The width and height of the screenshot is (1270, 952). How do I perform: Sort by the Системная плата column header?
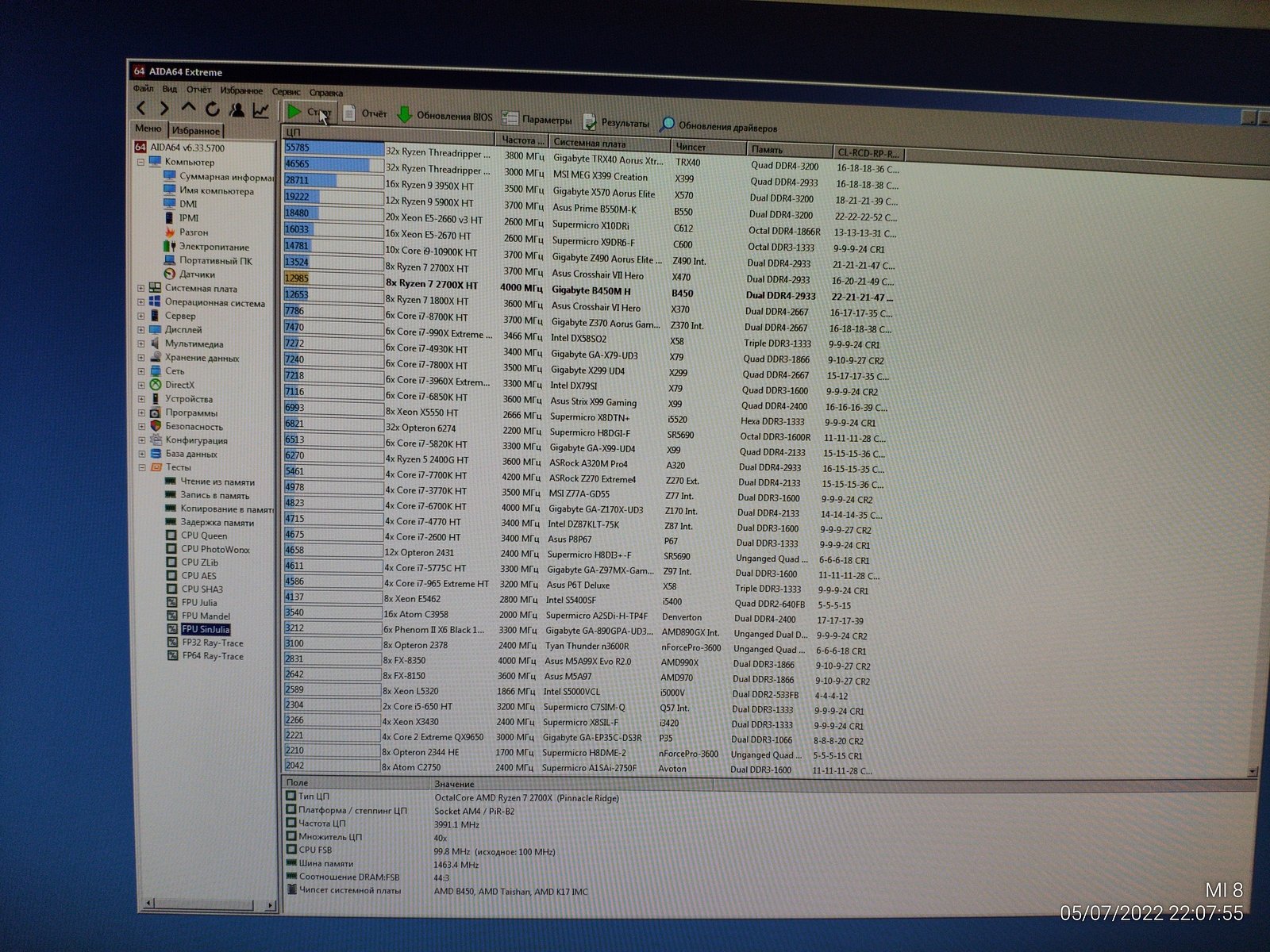click(x=610, y=144)
